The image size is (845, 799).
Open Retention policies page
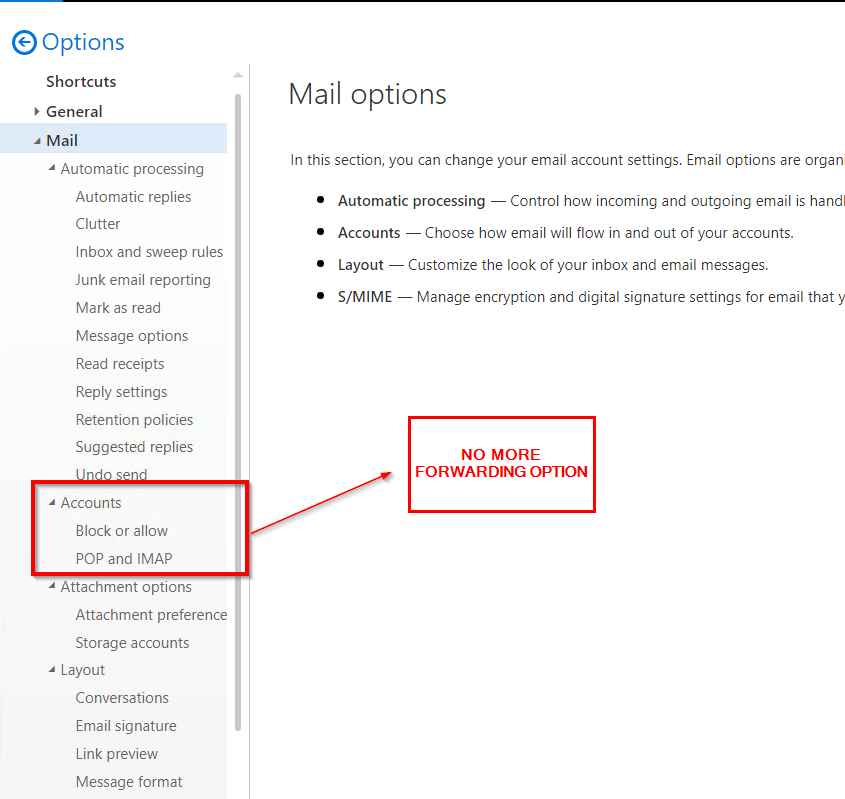134,420
